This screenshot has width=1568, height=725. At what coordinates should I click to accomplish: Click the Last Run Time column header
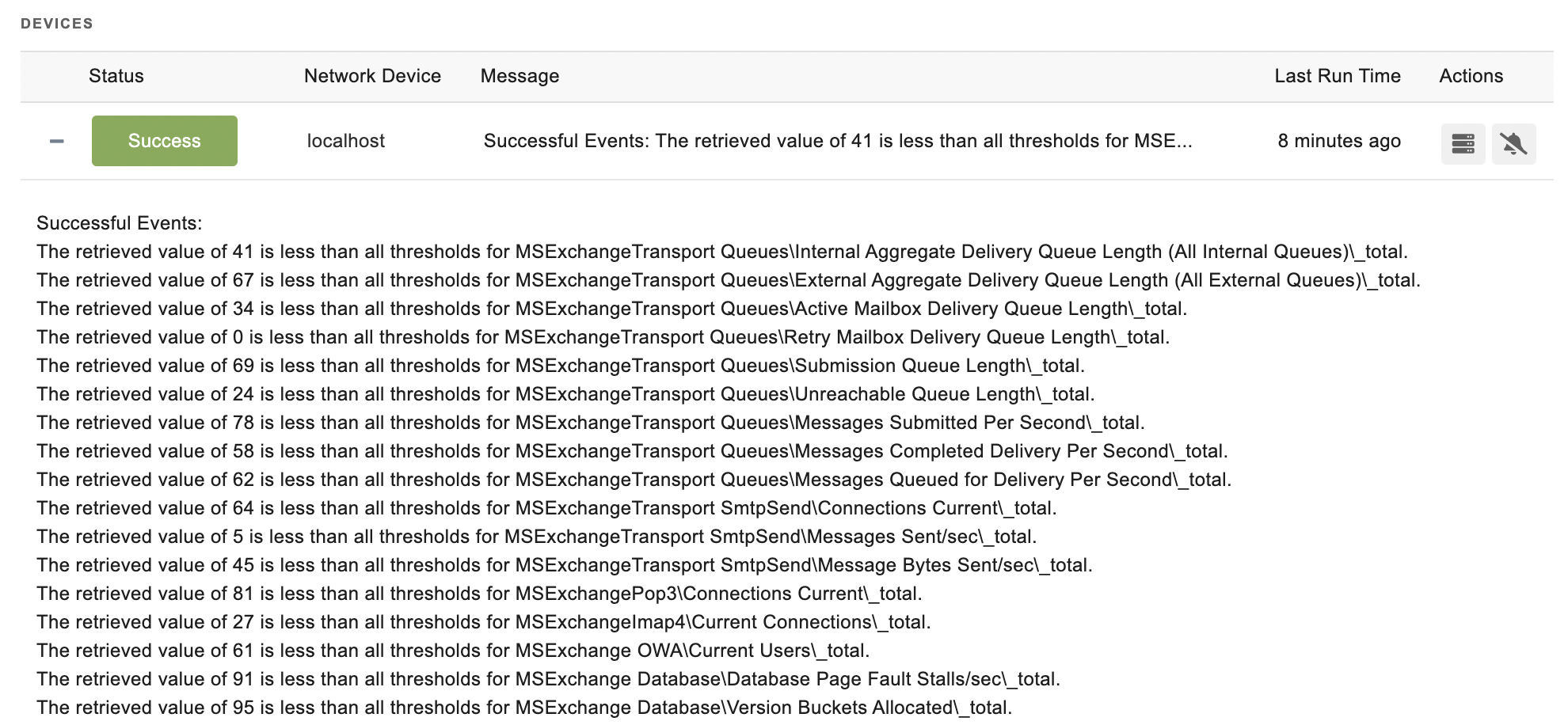[x=1338, y=76]
